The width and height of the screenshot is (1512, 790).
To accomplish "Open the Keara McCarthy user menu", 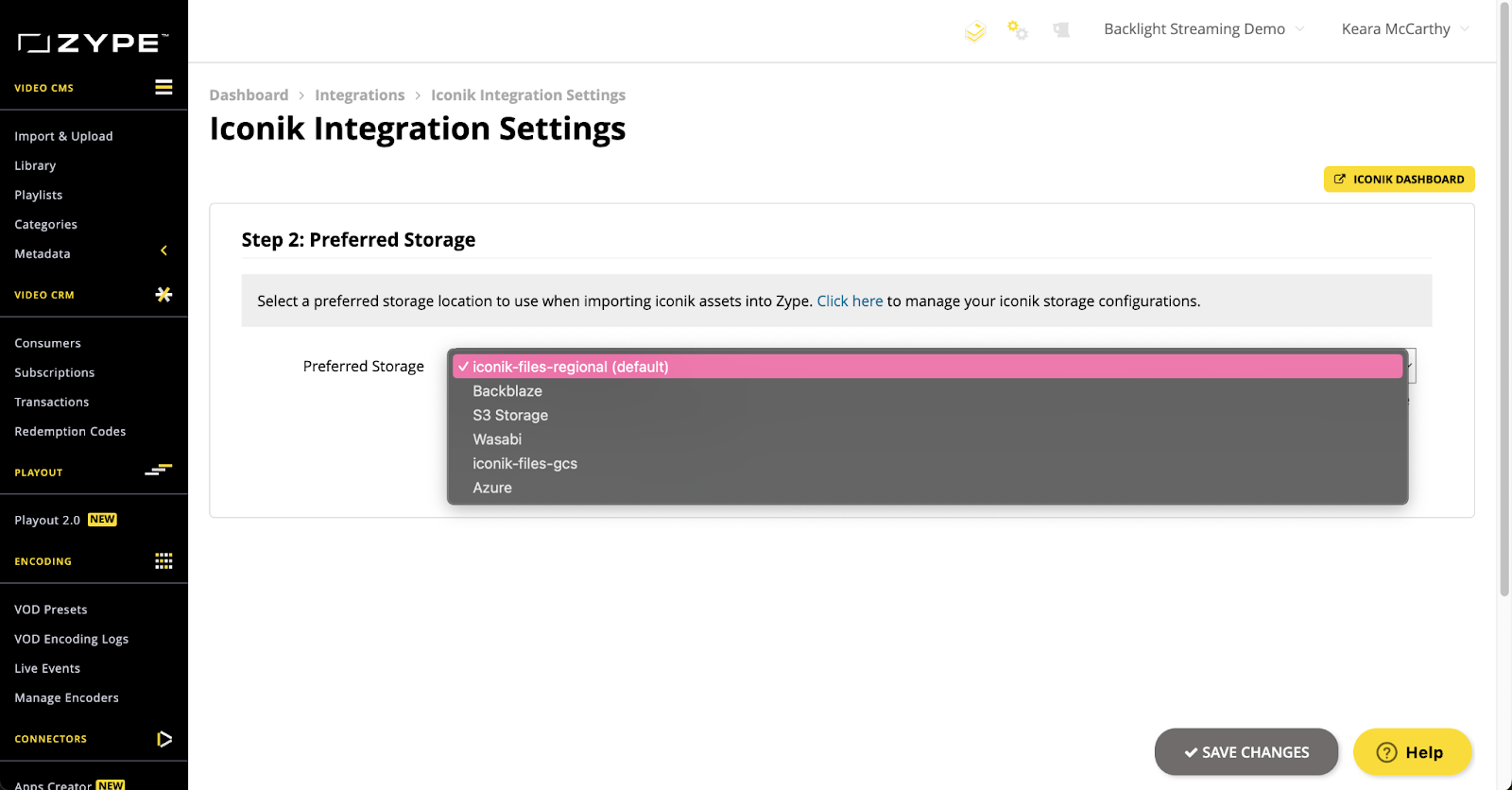I will (1405, 29).
